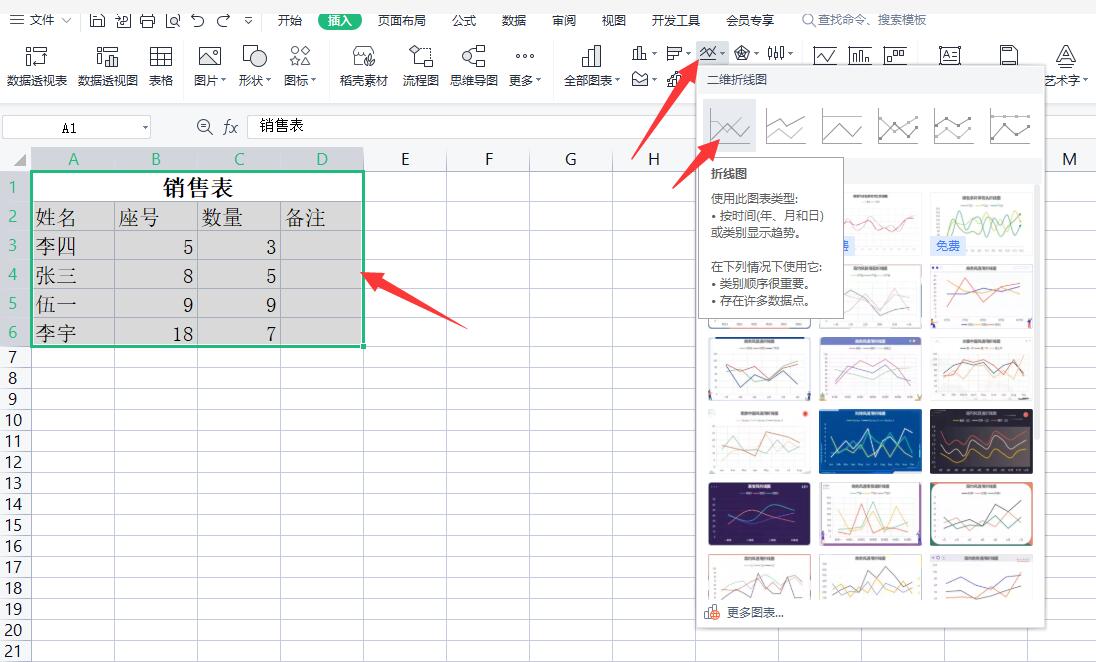Click the Save icon in quick access bar
The width and height of the screenshot is (1096, 662).
click(98, 21)
